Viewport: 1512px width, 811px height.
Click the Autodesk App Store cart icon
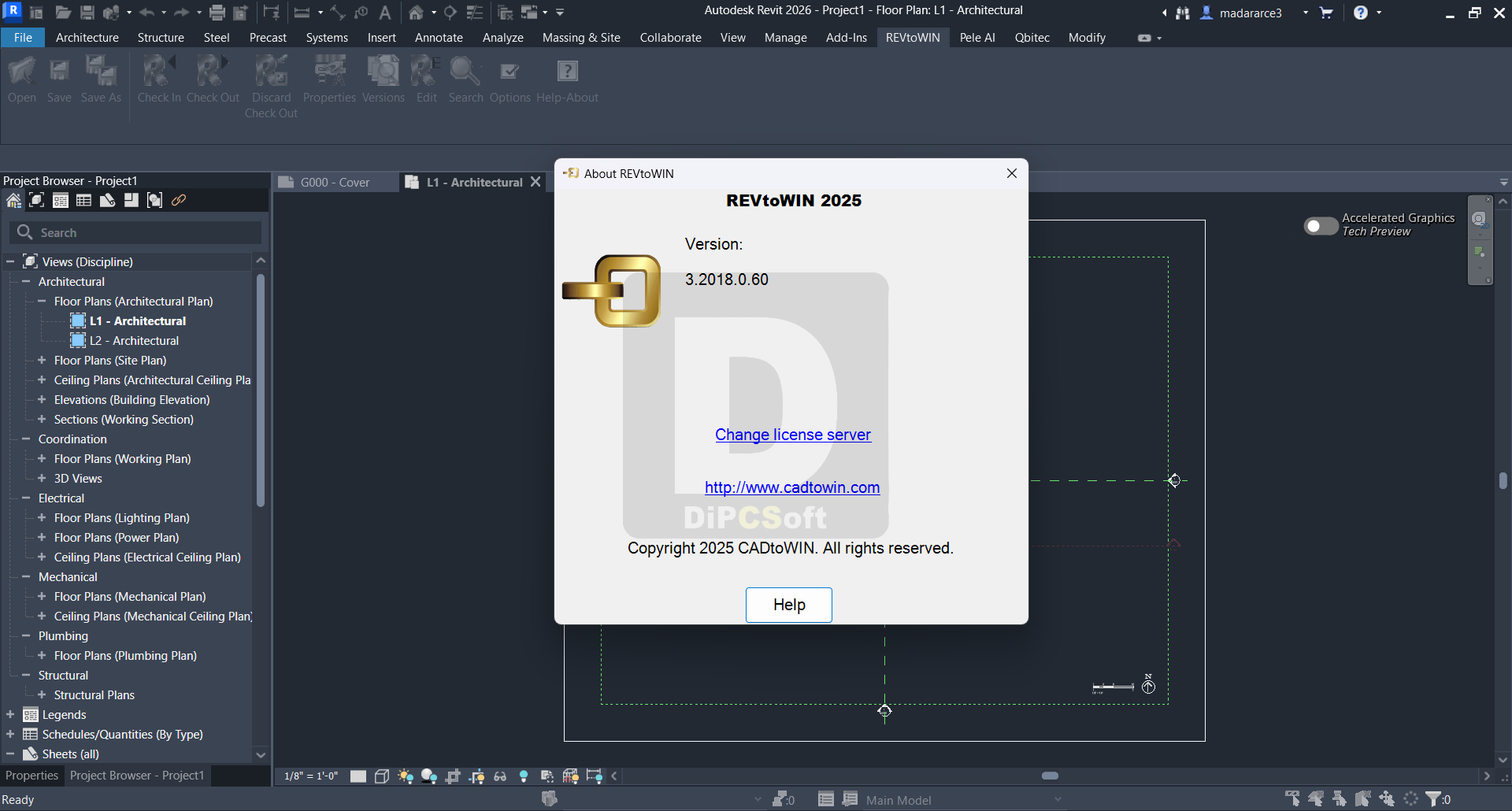point(1326,13)
